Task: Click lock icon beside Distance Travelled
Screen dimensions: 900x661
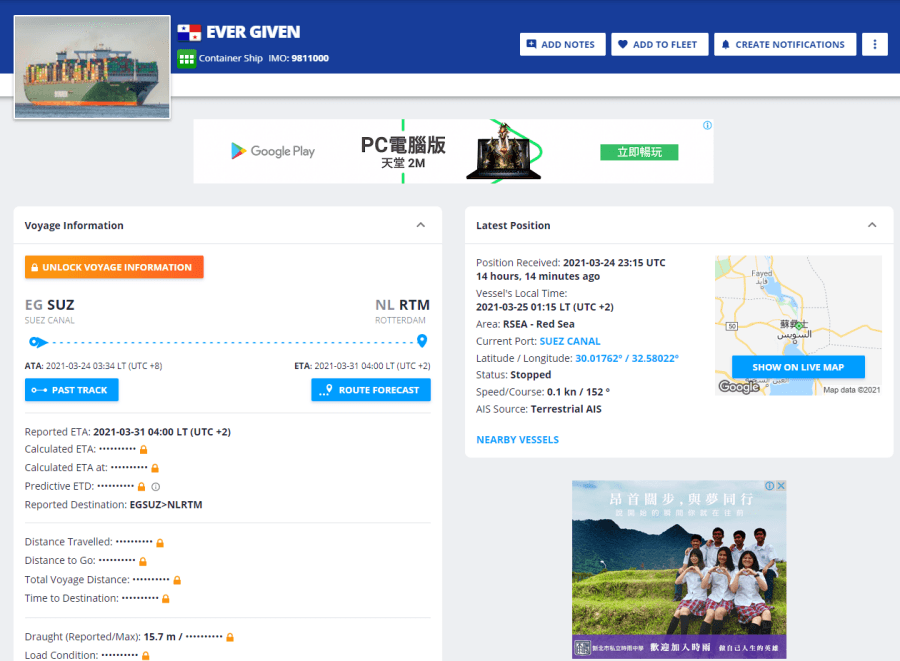Action: tap(160, 543)
